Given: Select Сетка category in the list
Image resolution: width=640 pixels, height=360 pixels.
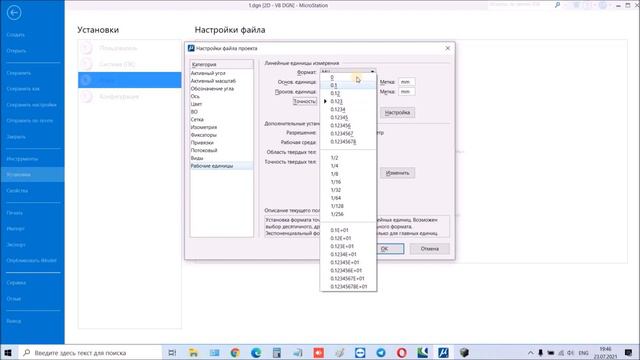Looking at the screenshot, I should click(x=221, y=120).
